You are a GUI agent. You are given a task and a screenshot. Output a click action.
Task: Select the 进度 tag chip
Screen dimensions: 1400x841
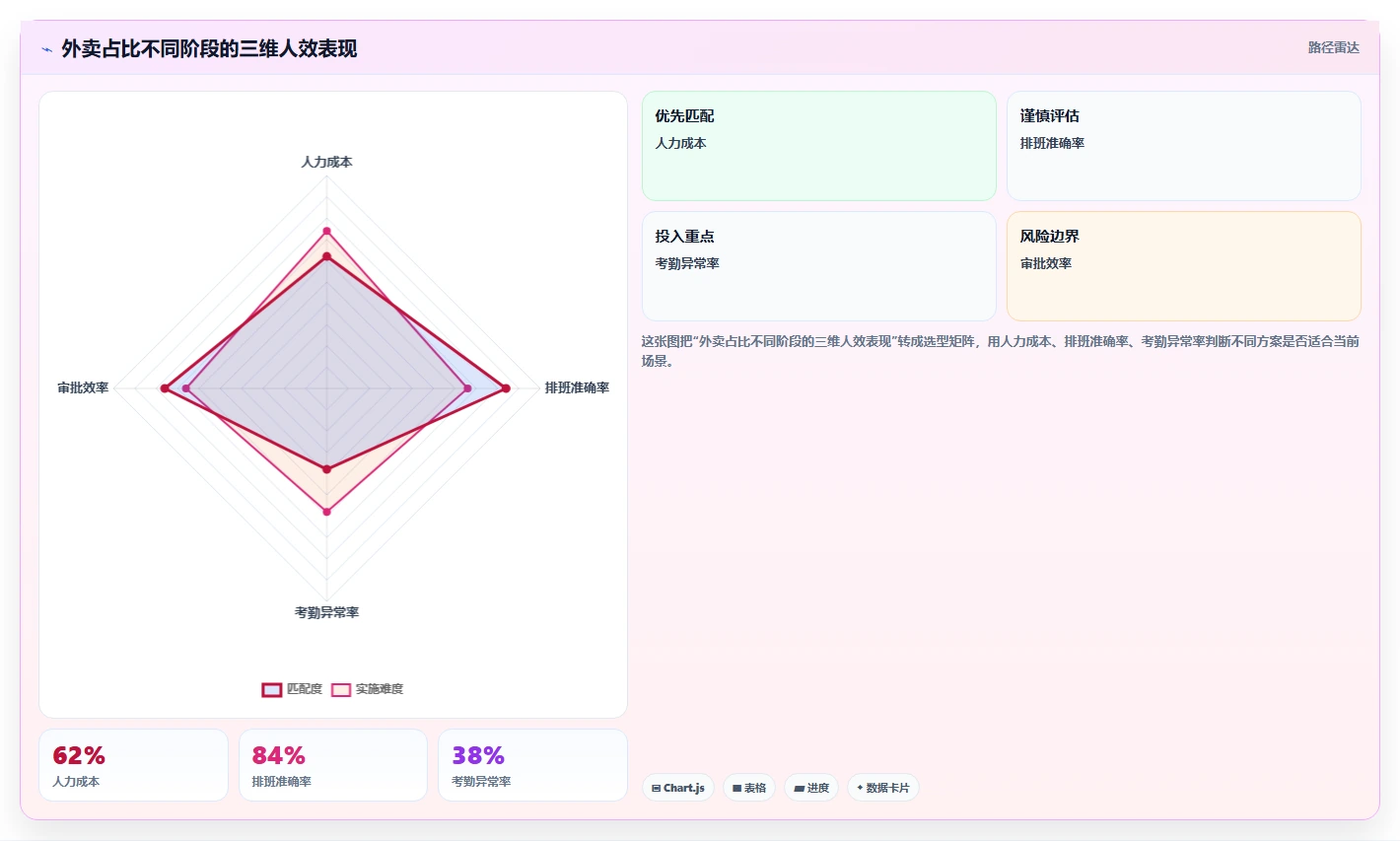[811, 788]
